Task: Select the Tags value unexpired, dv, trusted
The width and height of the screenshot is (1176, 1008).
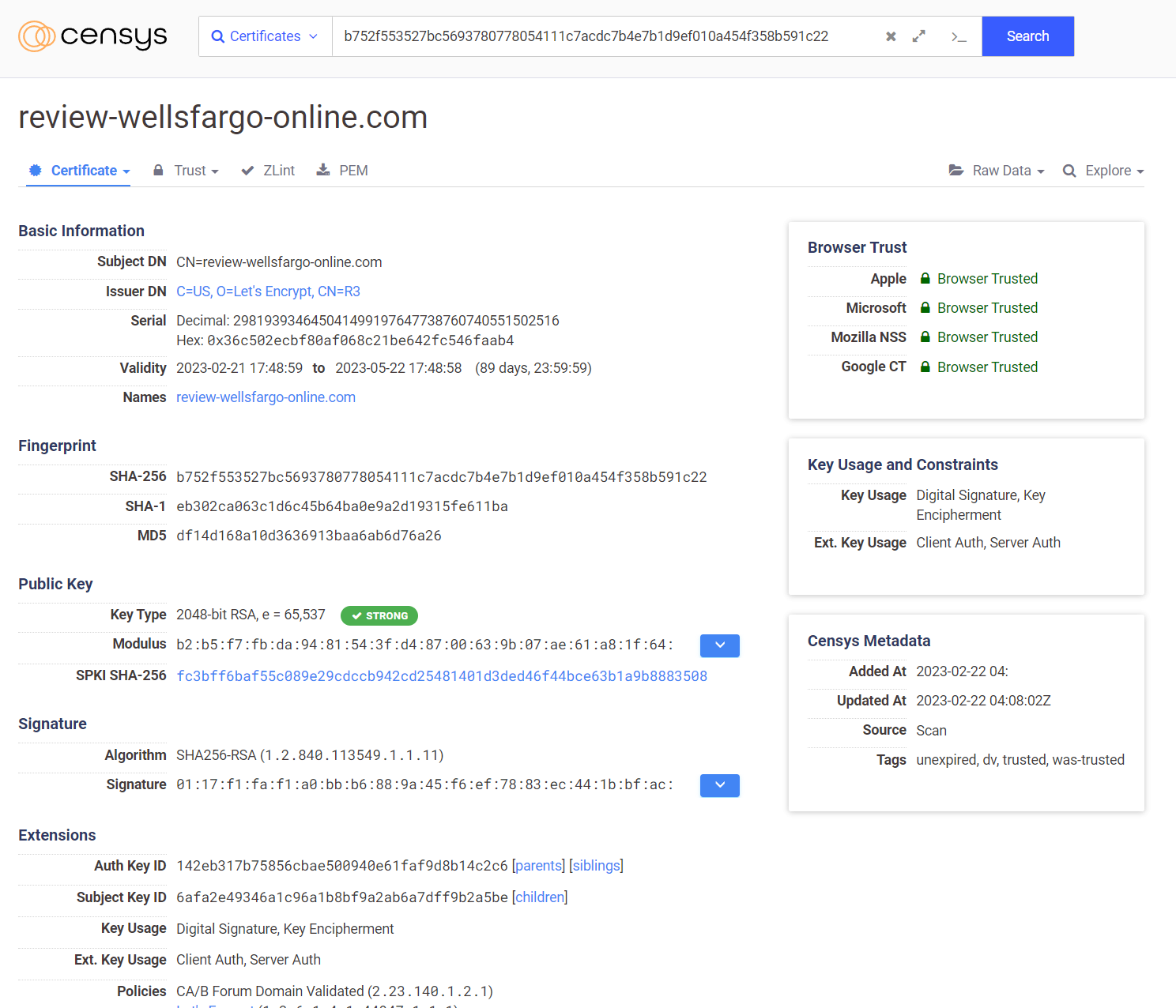Action: click(1020, 760)
